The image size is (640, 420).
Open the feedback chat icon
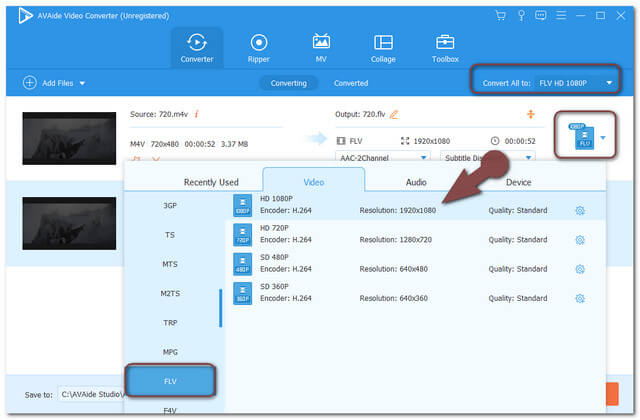point(540,16)
